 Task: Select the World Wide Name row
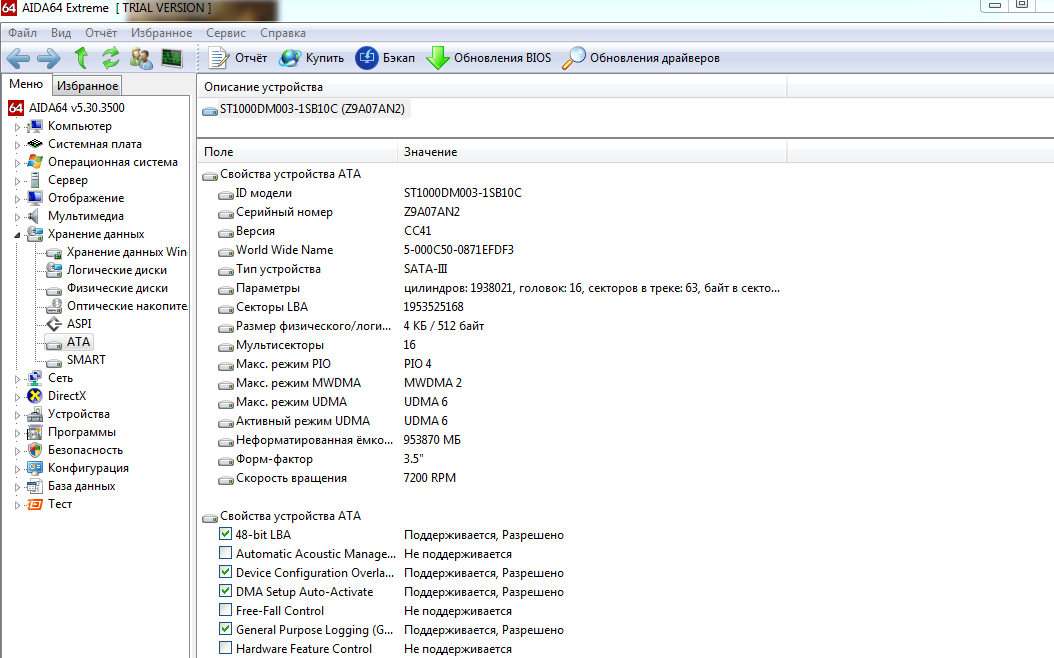point(492,250)
